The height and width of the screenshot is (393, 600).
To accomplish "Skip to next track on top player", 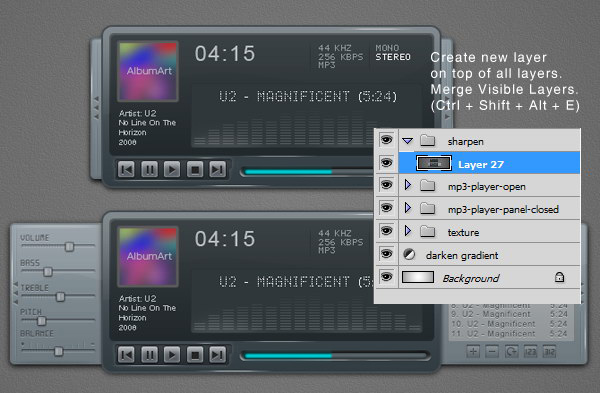I will tap(217, 170).
